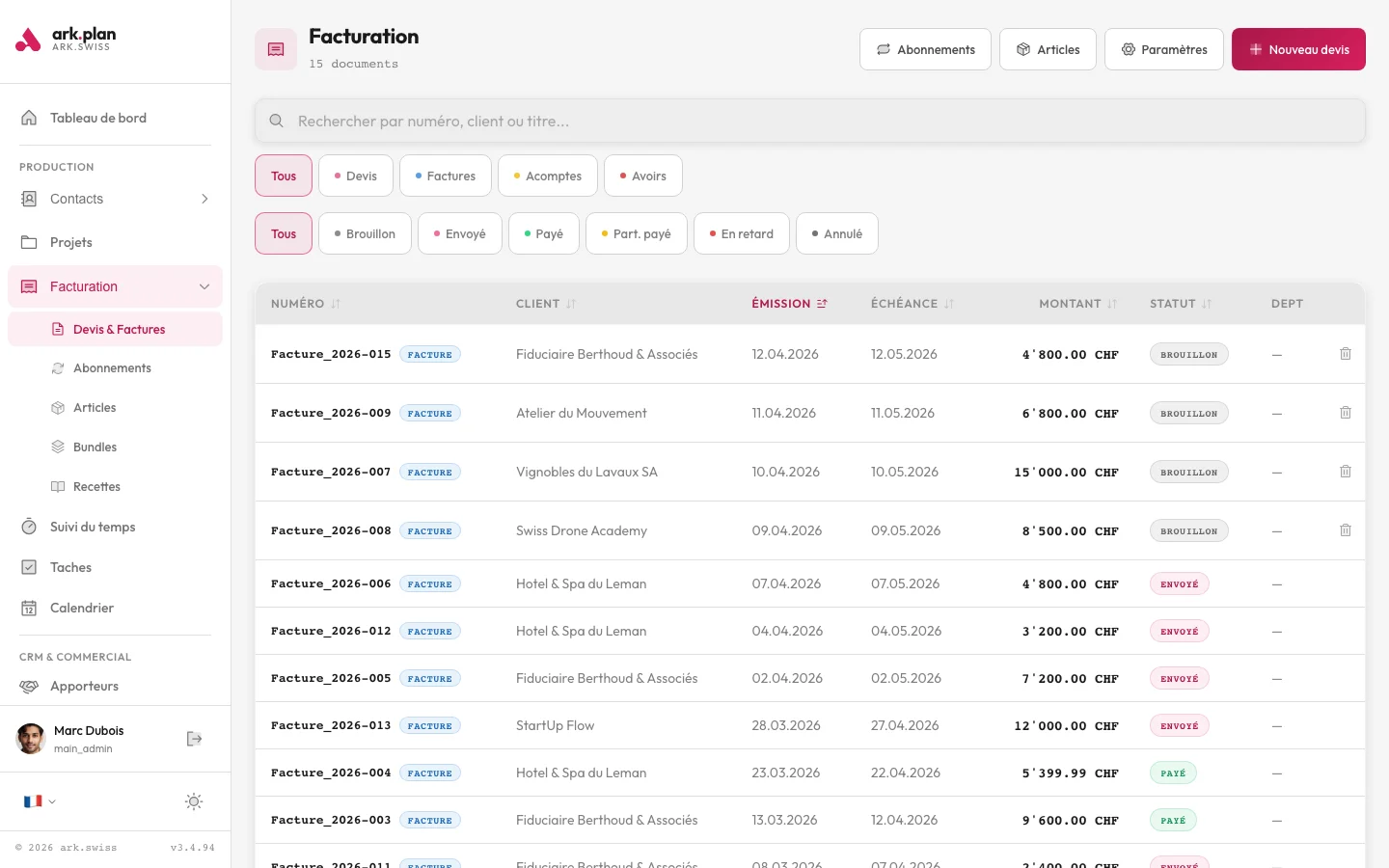Viewport: 1389px width, 868px height.
Task: Click the ark.plan logo
Action: coord(66,40)
